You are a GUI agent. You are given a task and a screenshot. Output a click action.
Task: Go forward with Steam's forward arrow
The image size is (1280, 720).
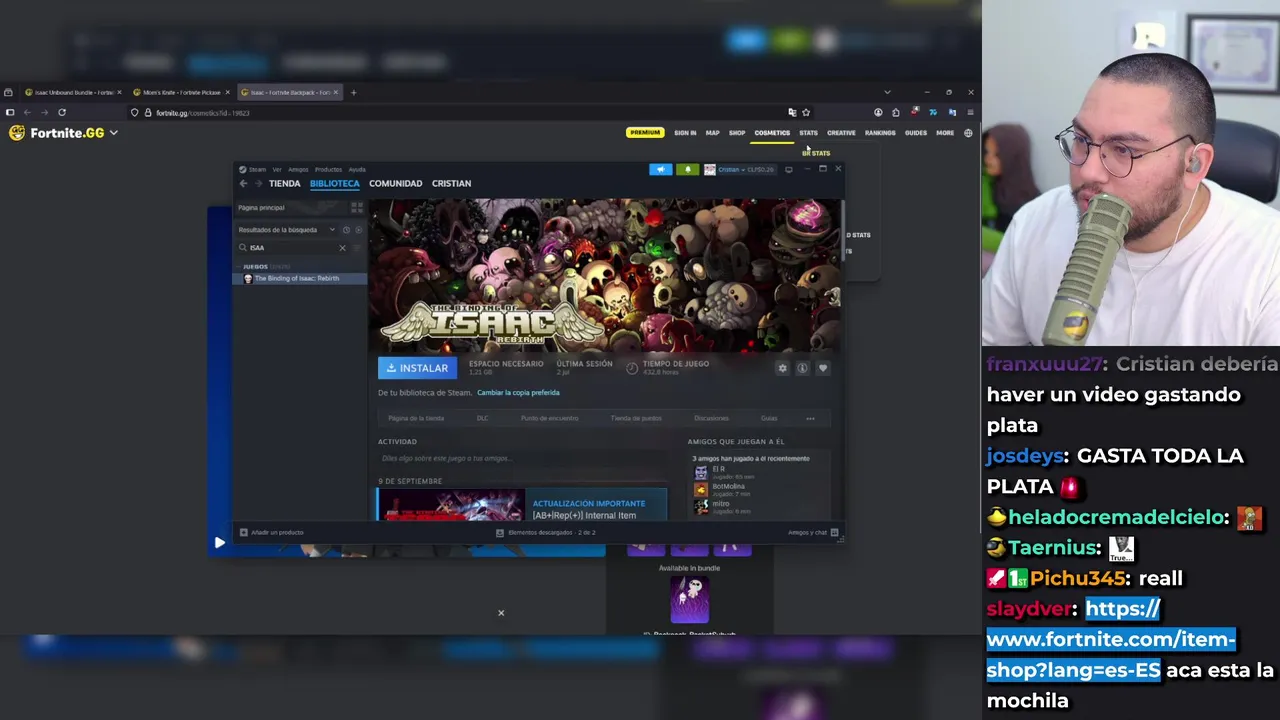(x=257, y=183)
